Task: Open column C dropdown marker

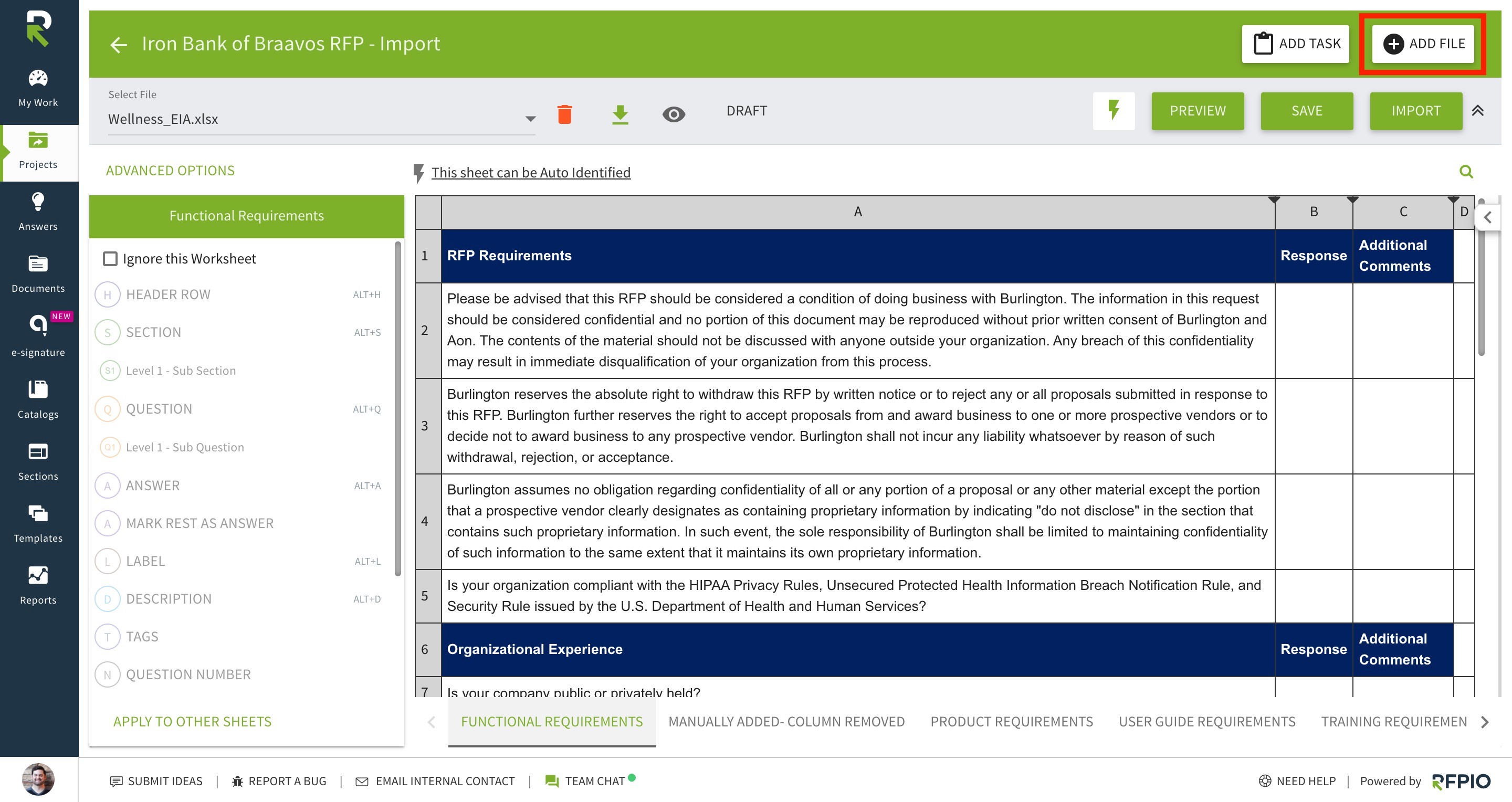Action: 1453,200
